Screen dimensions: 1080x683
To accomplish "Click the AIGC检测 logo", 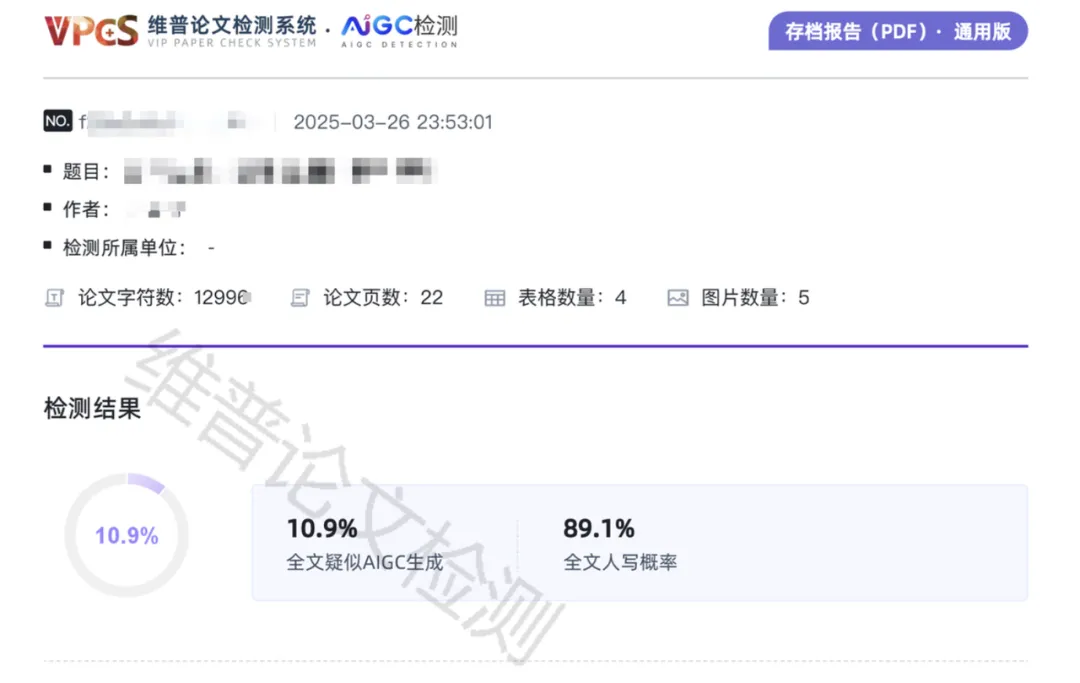I will coord(398,30).
